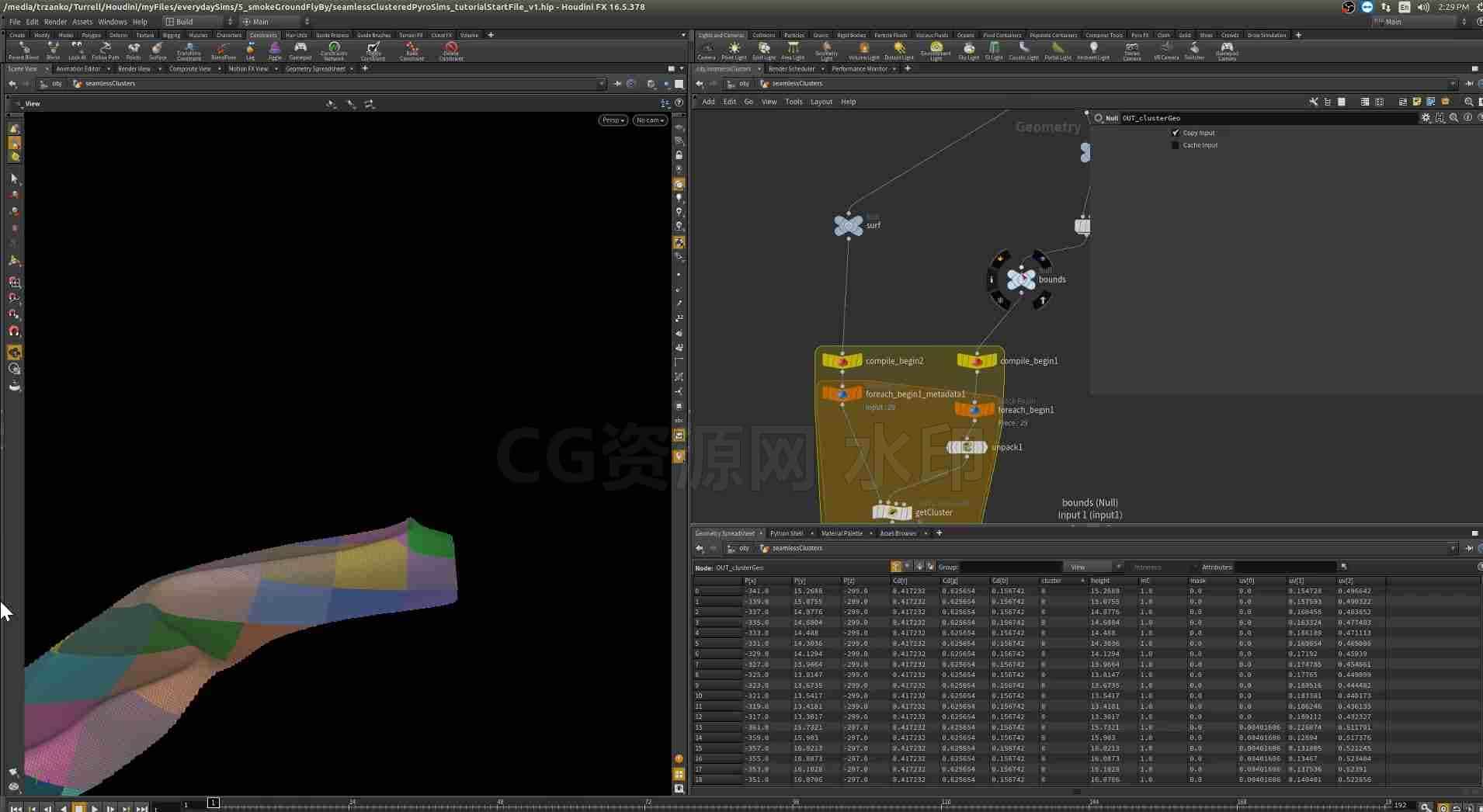Select the unpack1 node
Viewport: 1483px width, 812px height.
[x=967, y=447]
